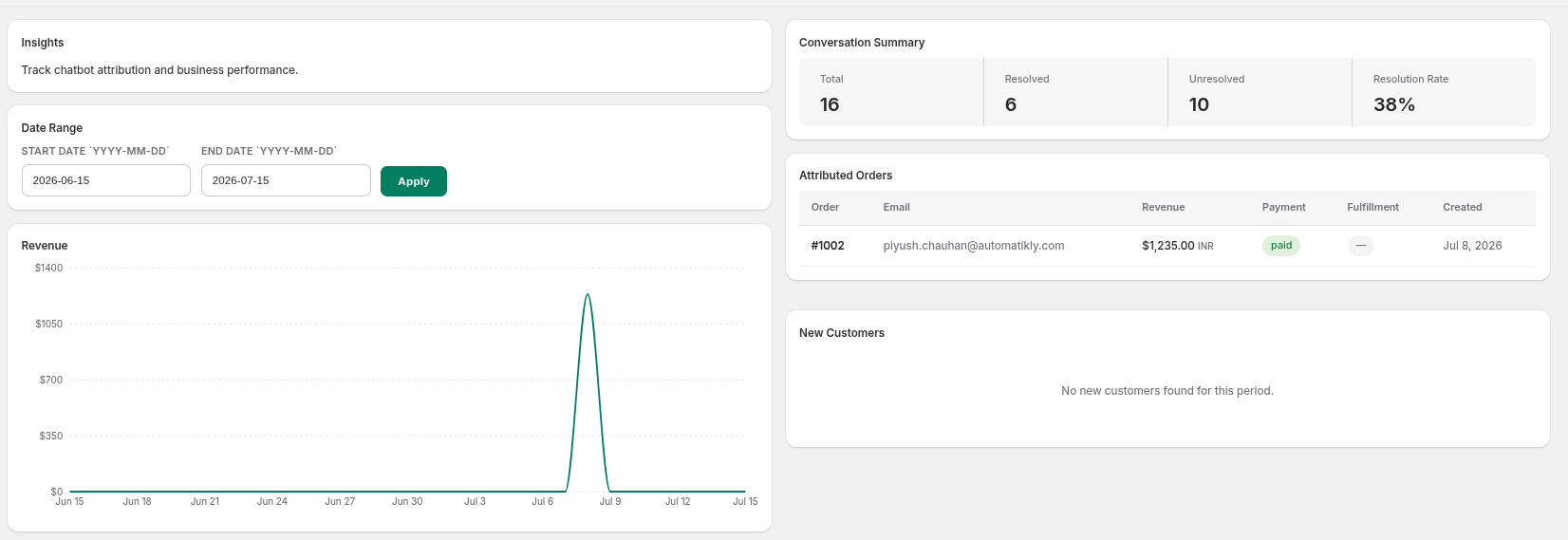Click the Date Range heading

click(x=52, y=128)
